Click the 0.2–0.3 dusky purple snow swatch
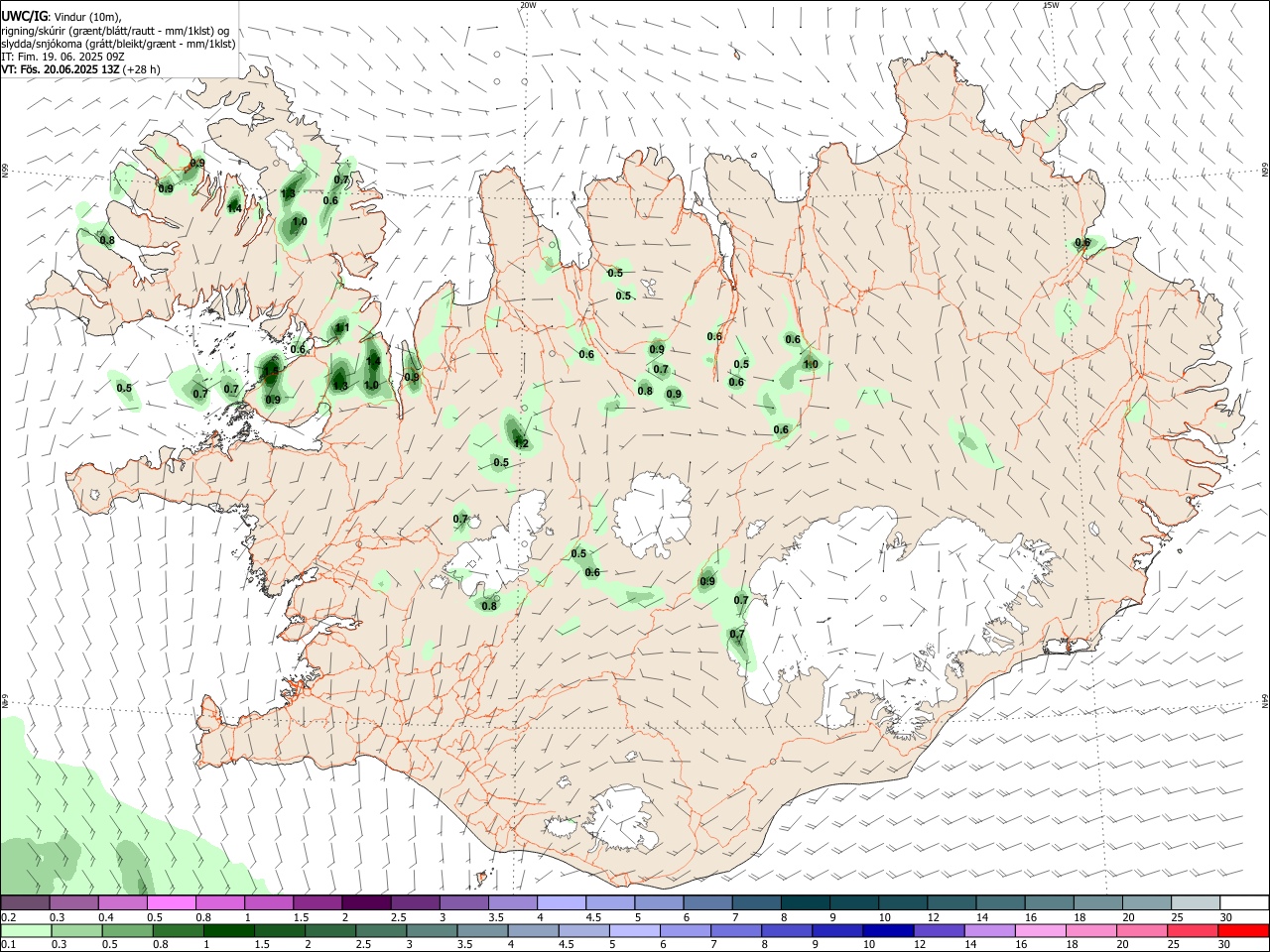The image size is (1270, 952). [25, 903]
